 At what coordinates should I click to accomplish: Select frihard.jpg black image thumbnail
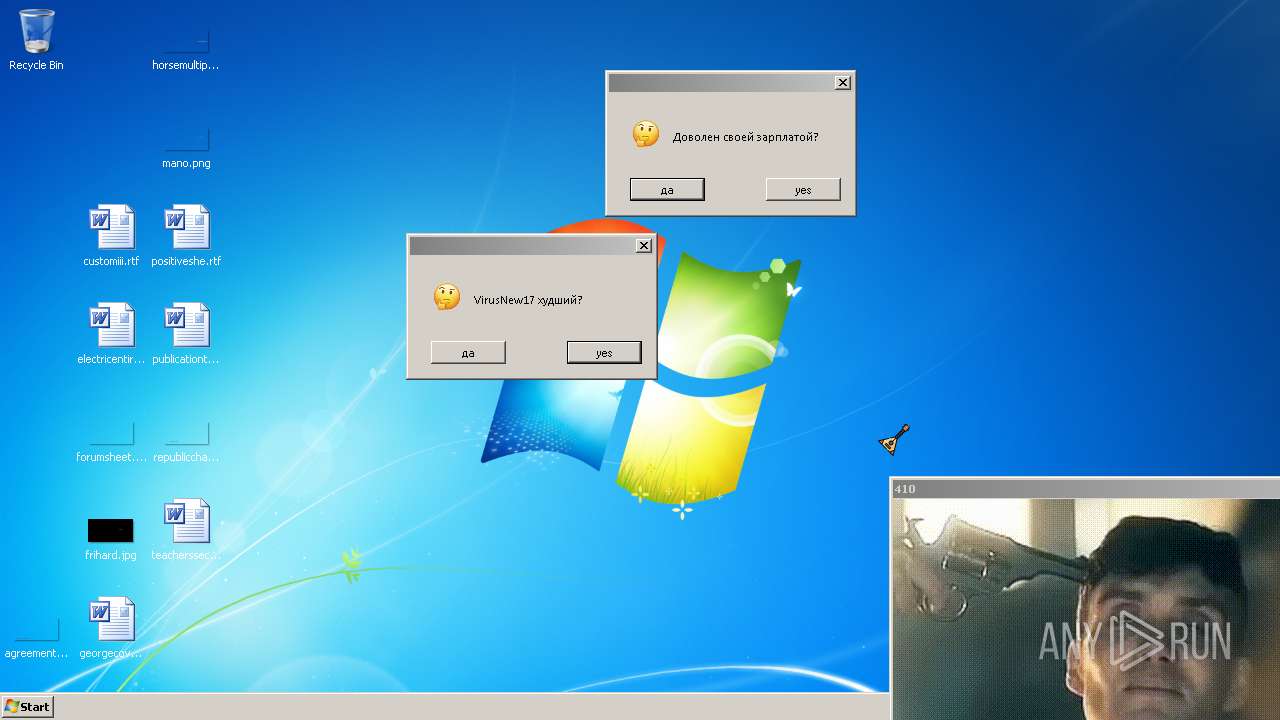110,530
